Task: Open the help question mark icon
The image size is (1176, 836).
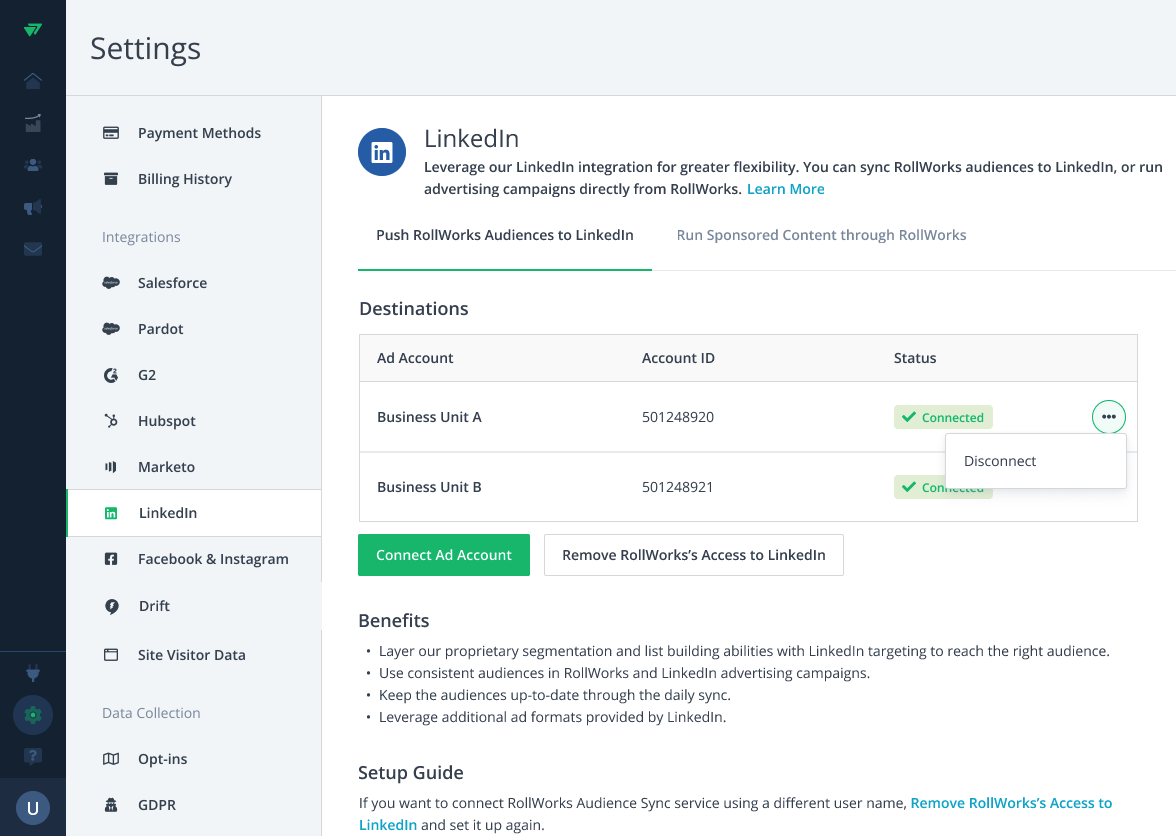Action: (32, 756)
